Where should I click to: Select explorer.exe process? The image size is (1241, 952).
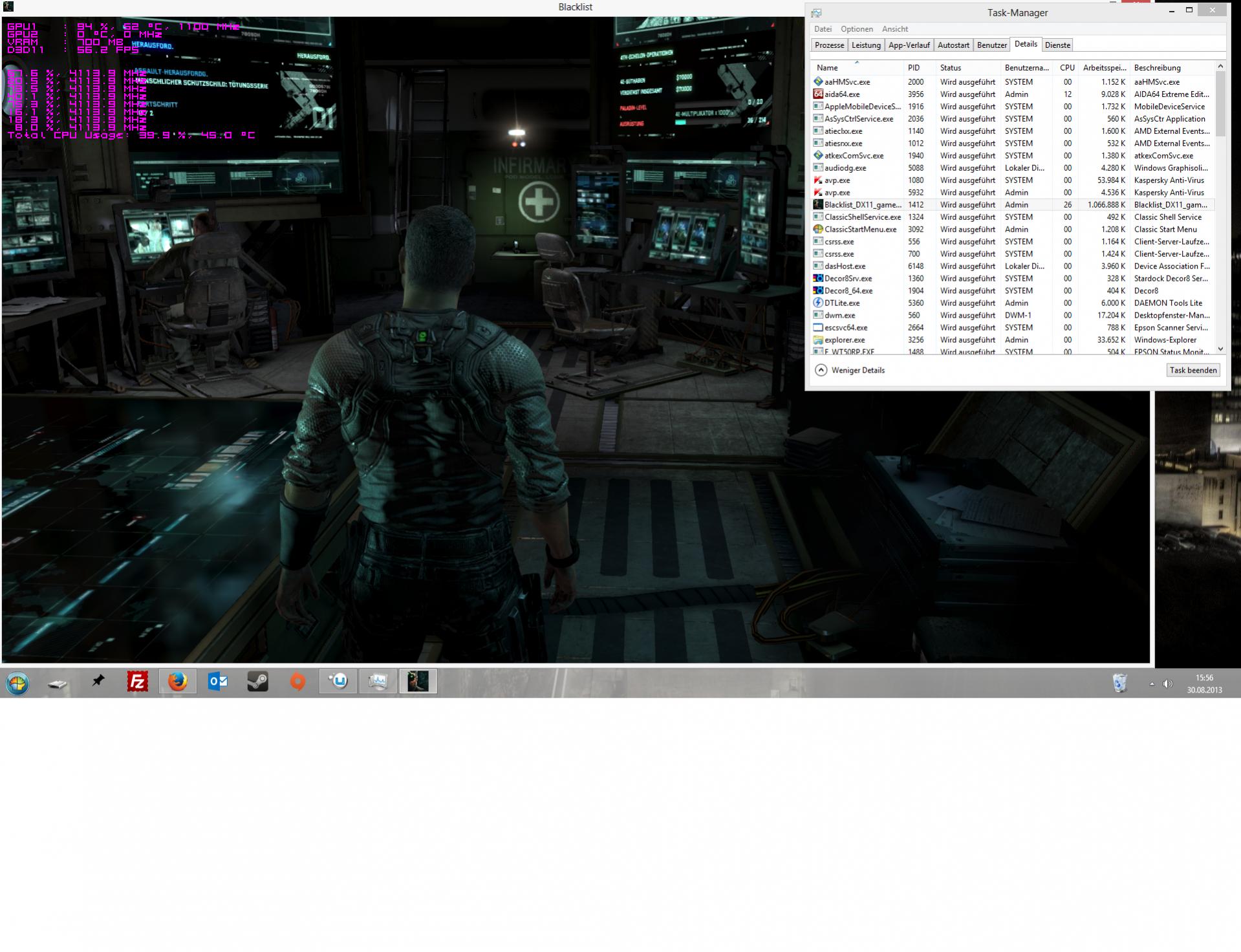(1013, 340)
